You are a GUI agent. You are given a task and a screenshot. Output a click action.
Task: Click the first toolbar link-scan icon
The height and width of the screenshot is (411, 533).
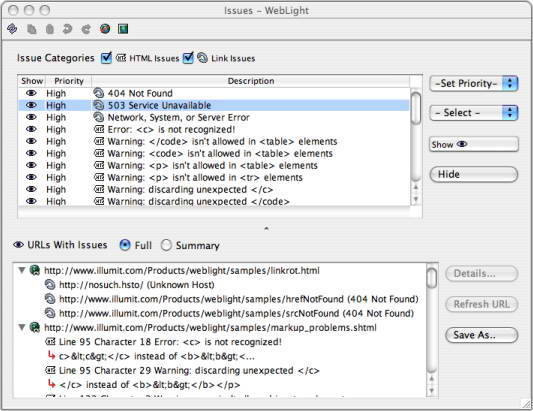tap(12, 29)
